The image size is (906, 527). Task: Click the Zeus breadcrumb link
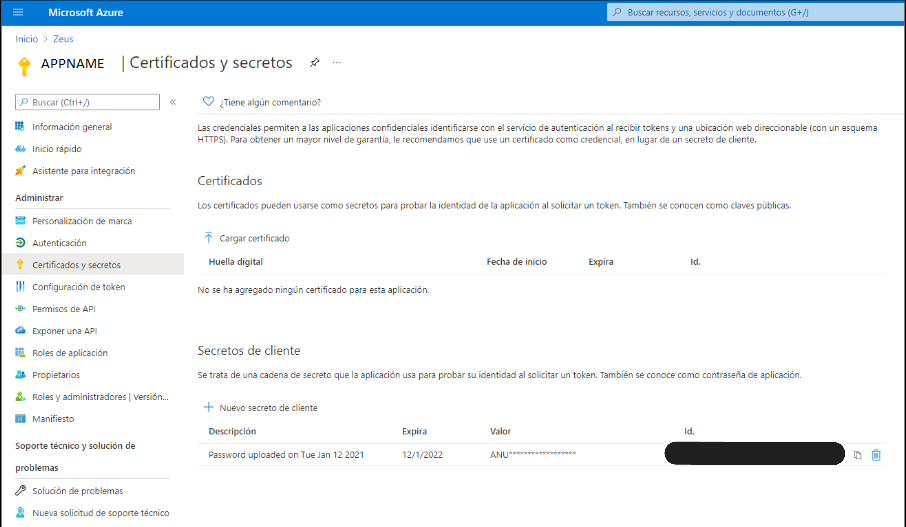pos(63,39)
